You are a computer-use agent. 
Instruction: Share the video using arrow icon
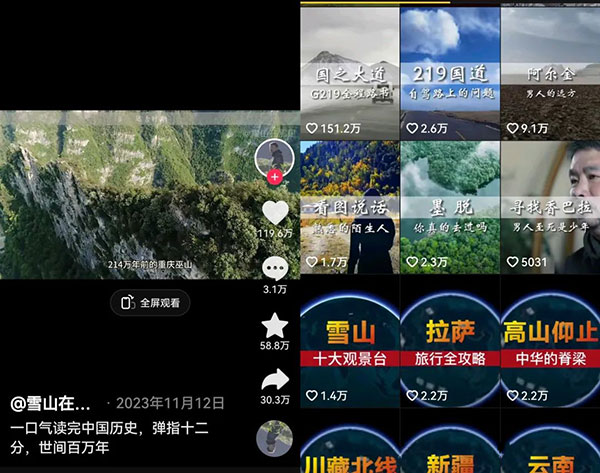coord(274,380)
